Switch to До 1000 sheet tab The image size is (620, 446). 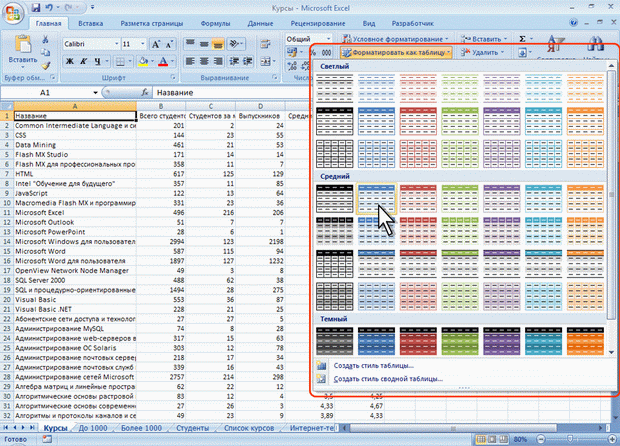tap(93, 428)
